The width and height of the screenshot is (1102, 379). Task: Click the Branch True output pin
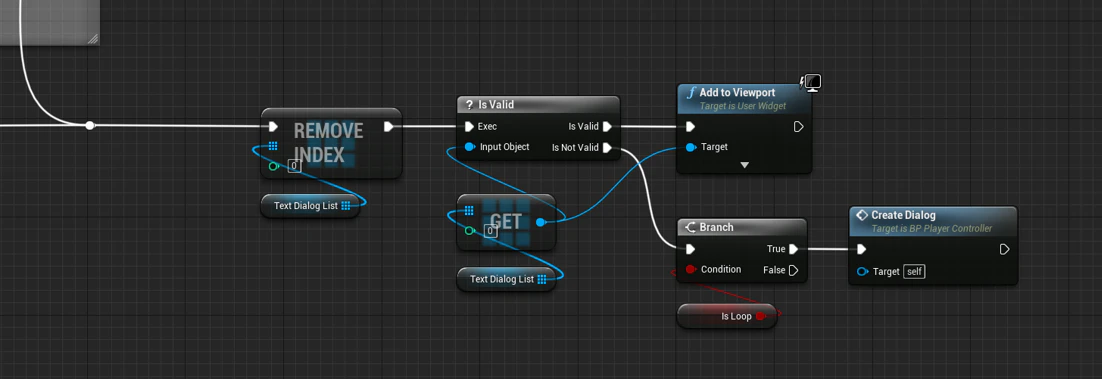[793, 249]
